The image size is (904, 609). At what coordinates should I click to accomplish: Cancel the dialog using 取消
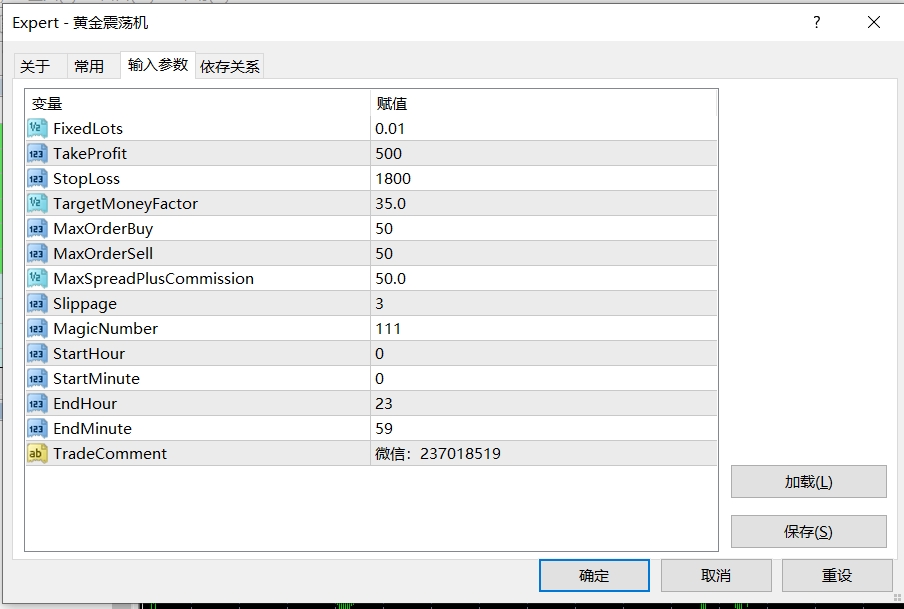click(x=716, y=575)
